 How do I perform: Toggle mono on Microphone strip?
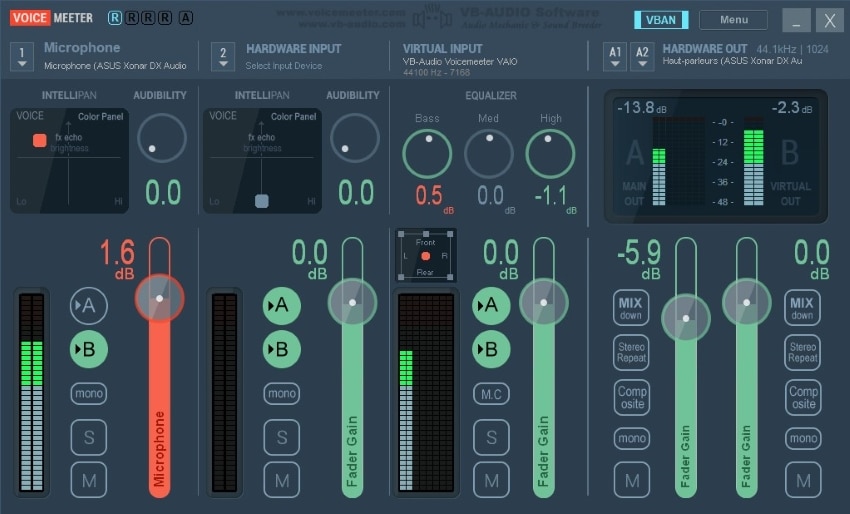(x=89, y=393)
